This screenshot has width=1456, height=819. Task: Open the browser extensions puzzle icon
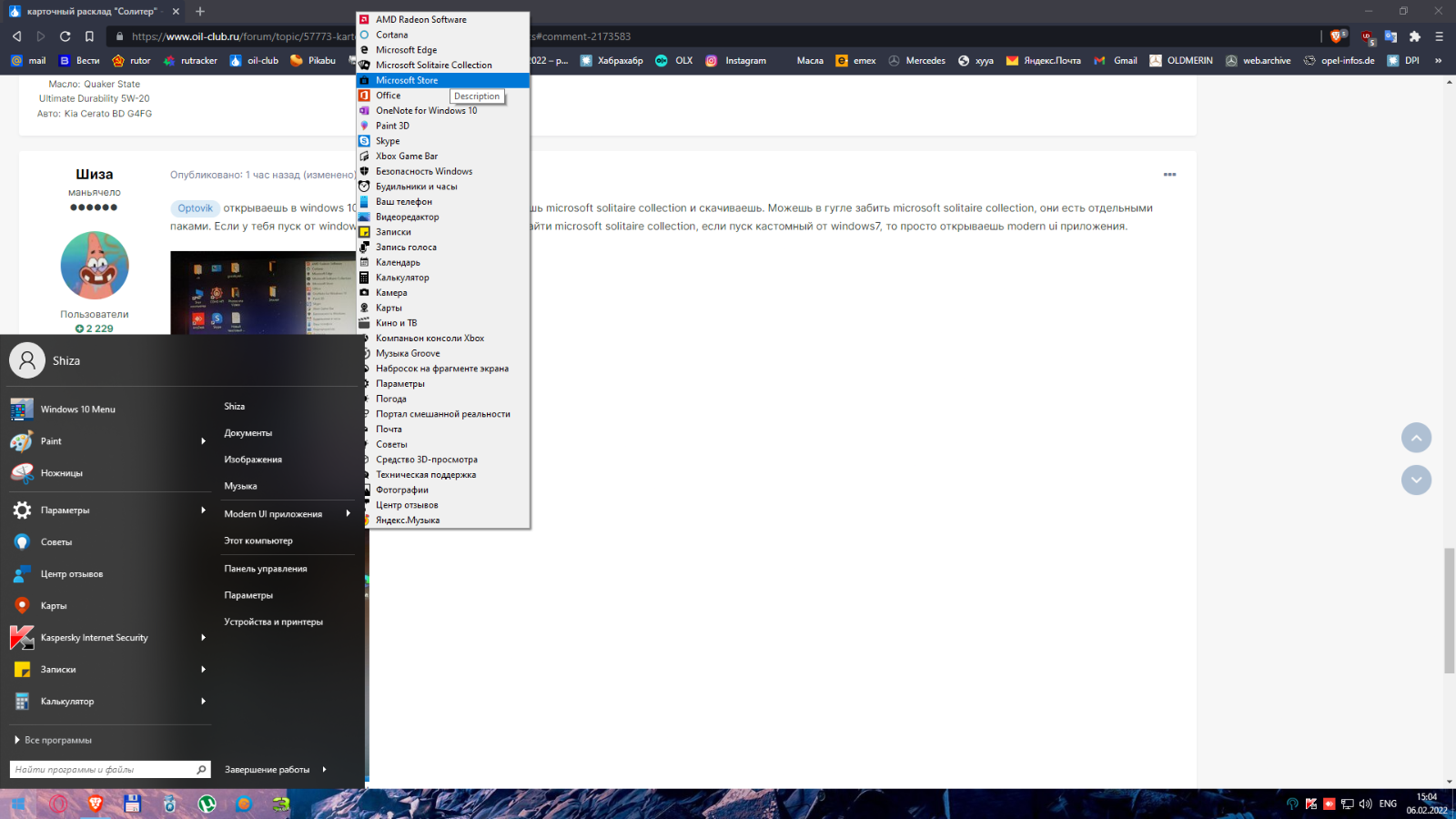1415,36
